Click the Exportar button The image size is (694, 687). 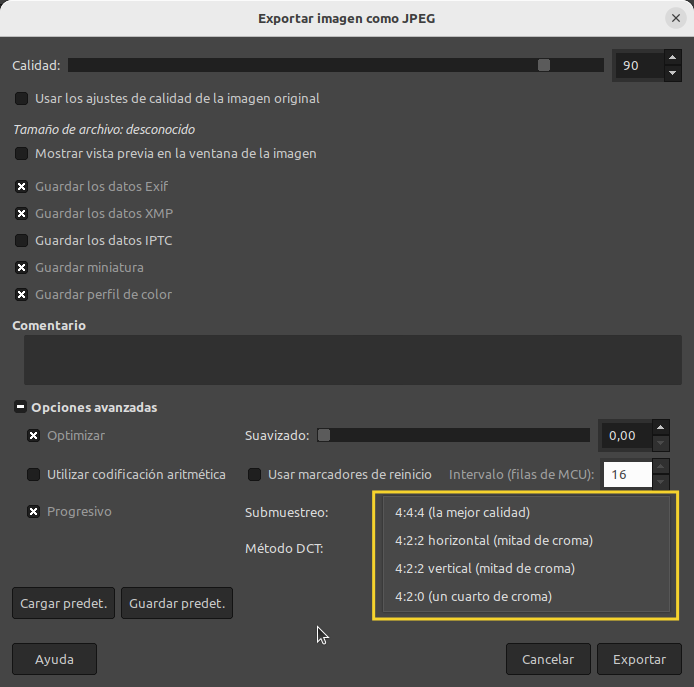click(x=639, y=659)
